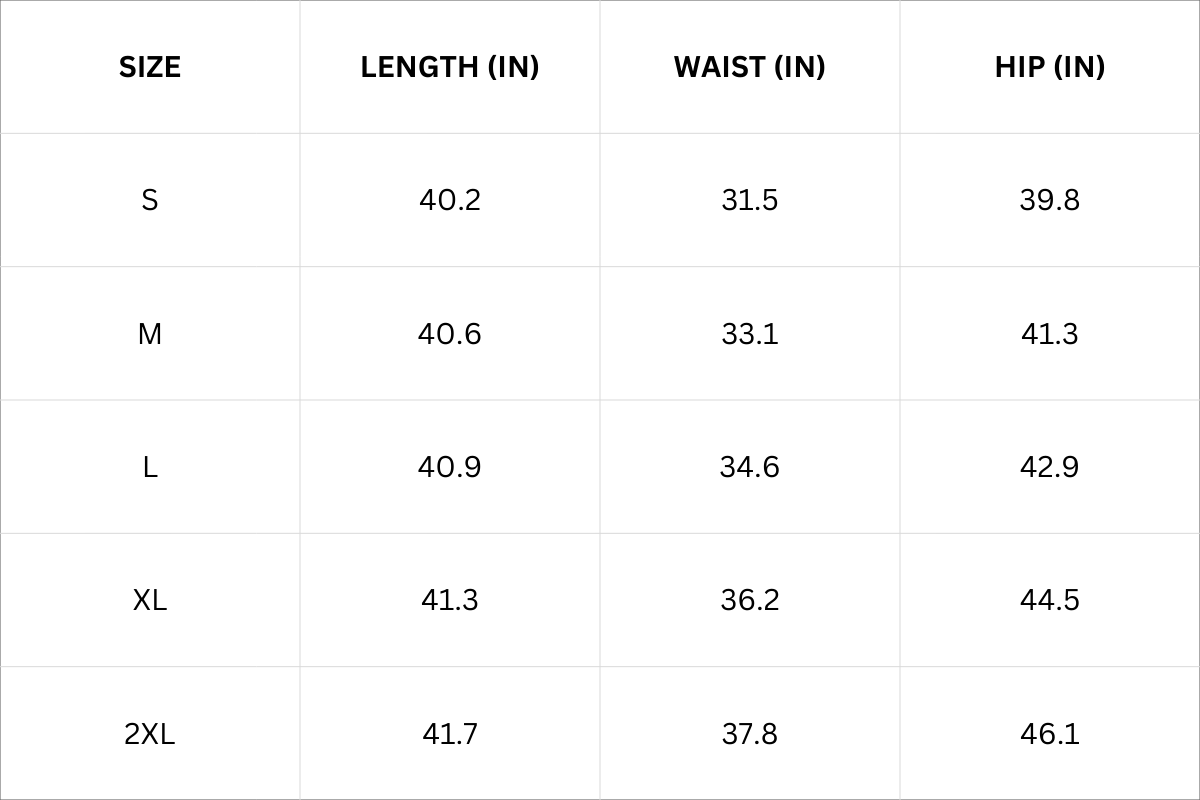
Task: Click the hip value 42.9
Action: point(1050,467)
